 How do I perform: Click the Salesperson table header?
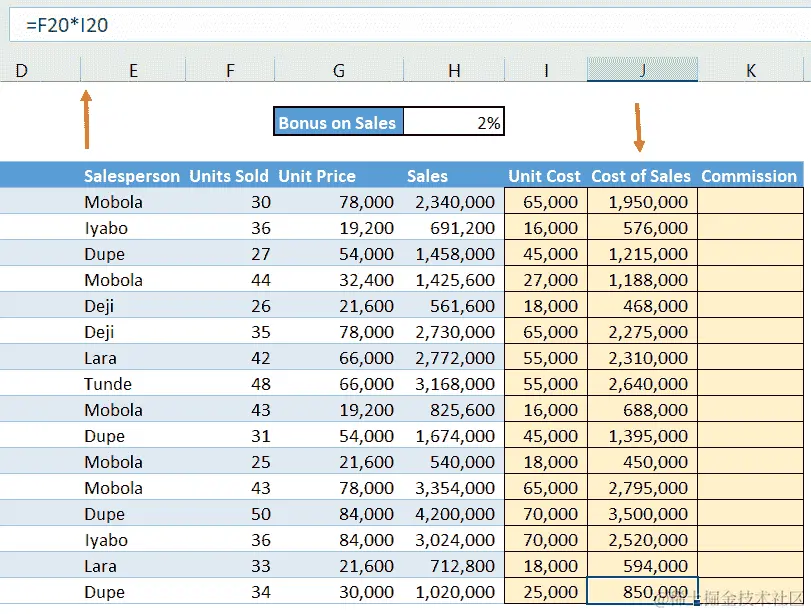tap(133, 175)
